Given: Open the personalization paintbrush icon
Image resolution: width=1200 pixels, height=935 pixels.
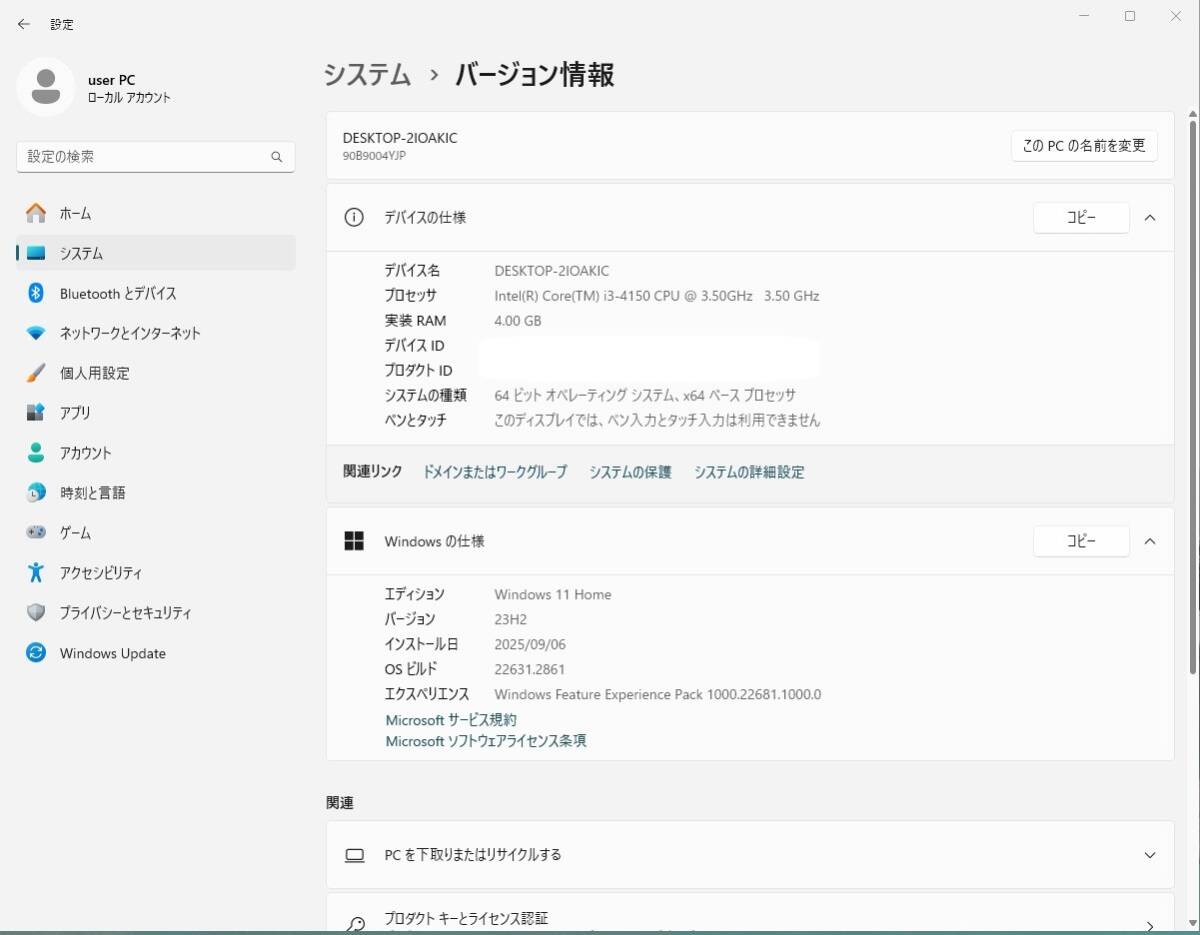Looking at the screenshot, I should [x=36, y=373].
